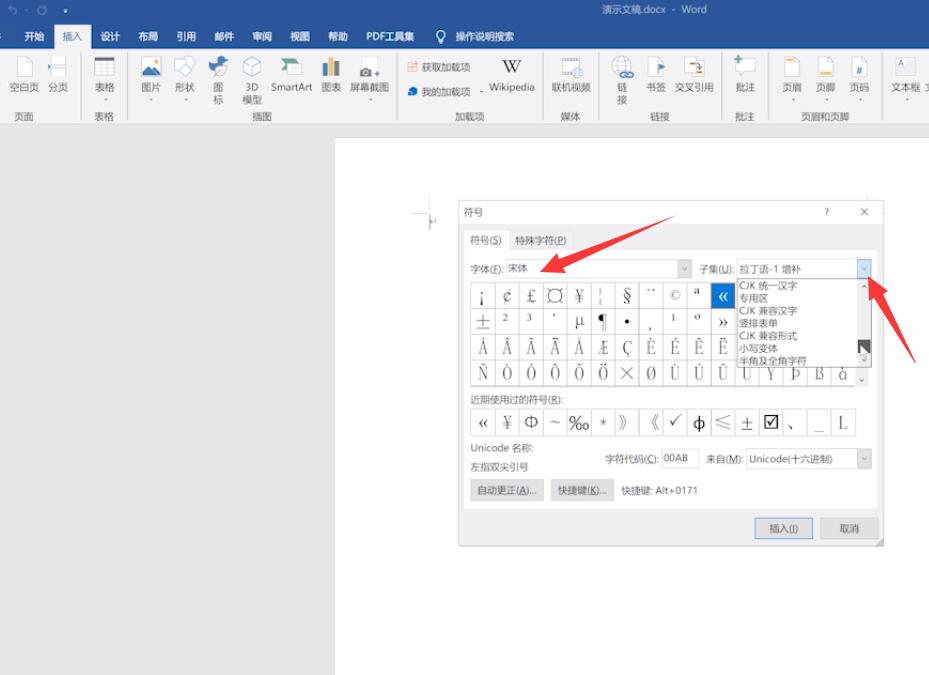Click the symbol grid scroll down arrow

coord(861,380)
